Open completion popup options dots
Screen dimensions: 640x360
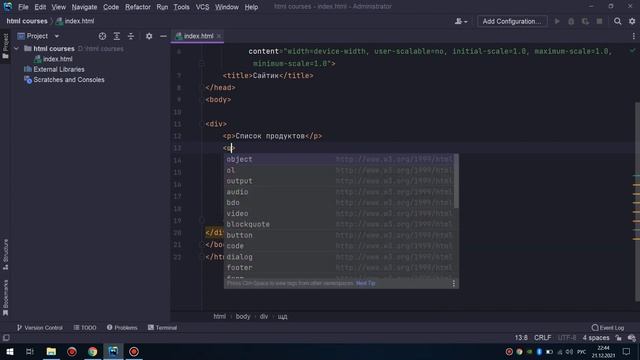[x=453, y=283]
